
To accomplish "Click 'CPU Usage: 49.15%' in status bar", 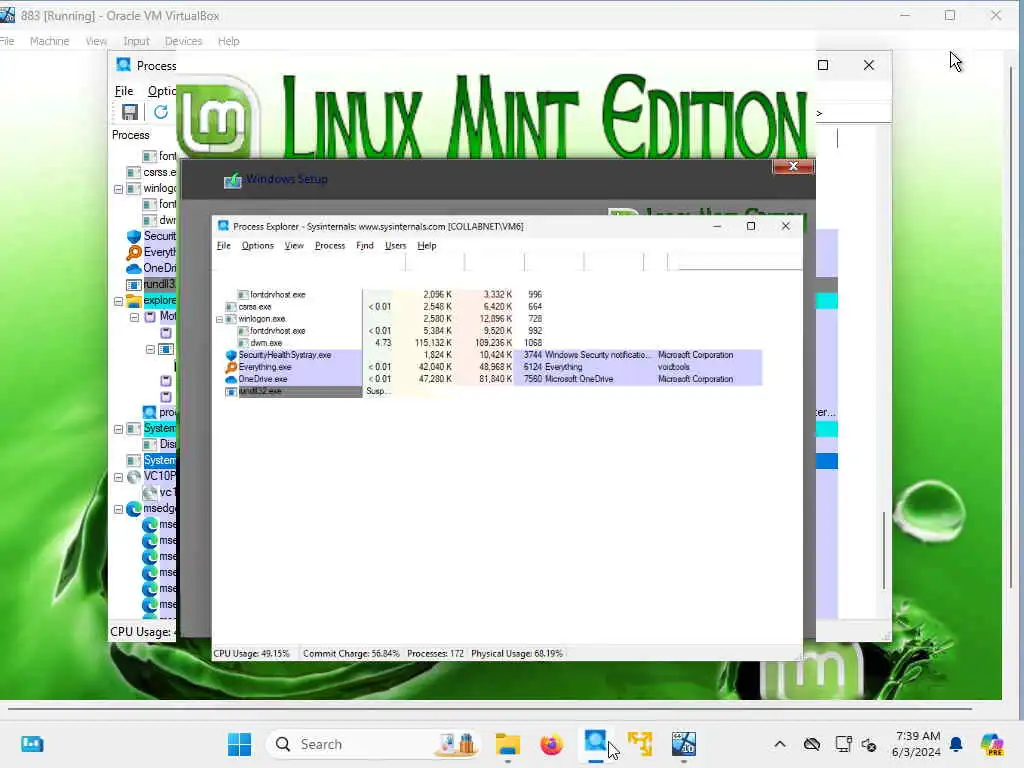I will (x=251, y=654).
